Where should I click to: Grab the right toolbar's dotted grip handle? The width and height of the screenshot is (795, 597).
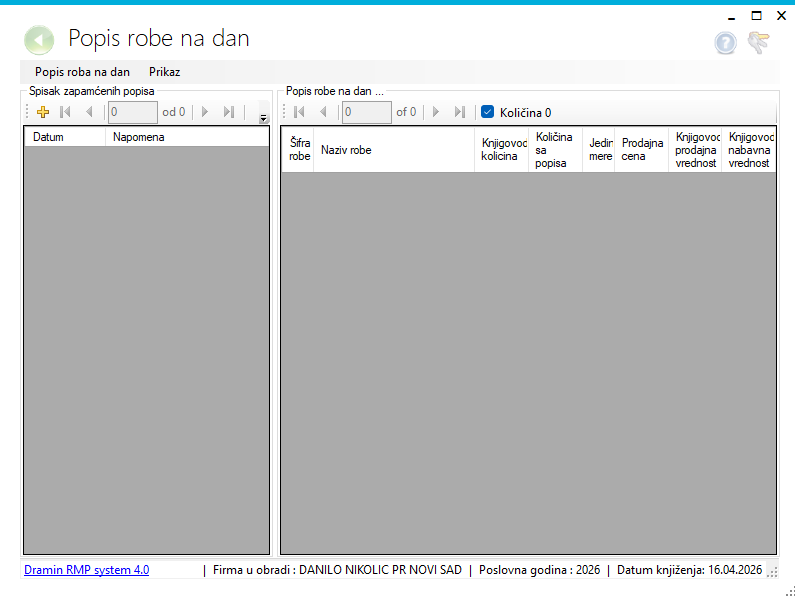(x=284, y=112)
